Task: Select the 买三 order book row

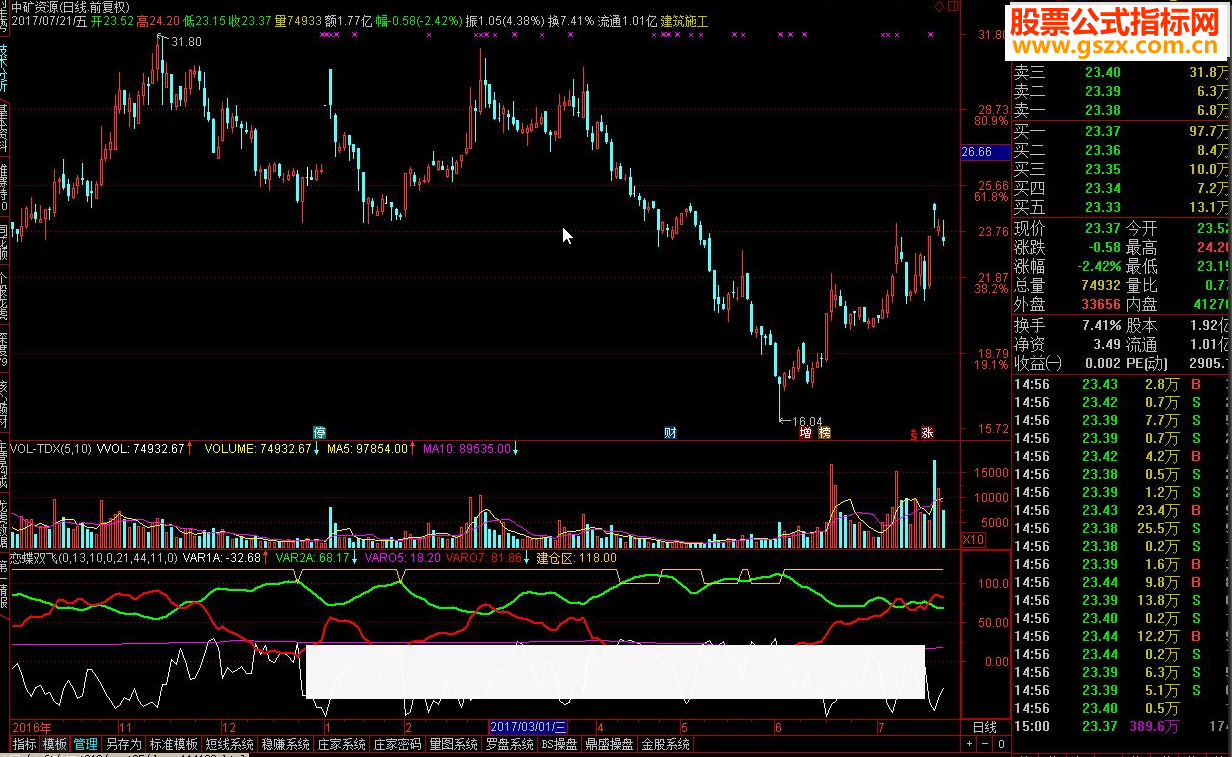Action: point(1121,169)
